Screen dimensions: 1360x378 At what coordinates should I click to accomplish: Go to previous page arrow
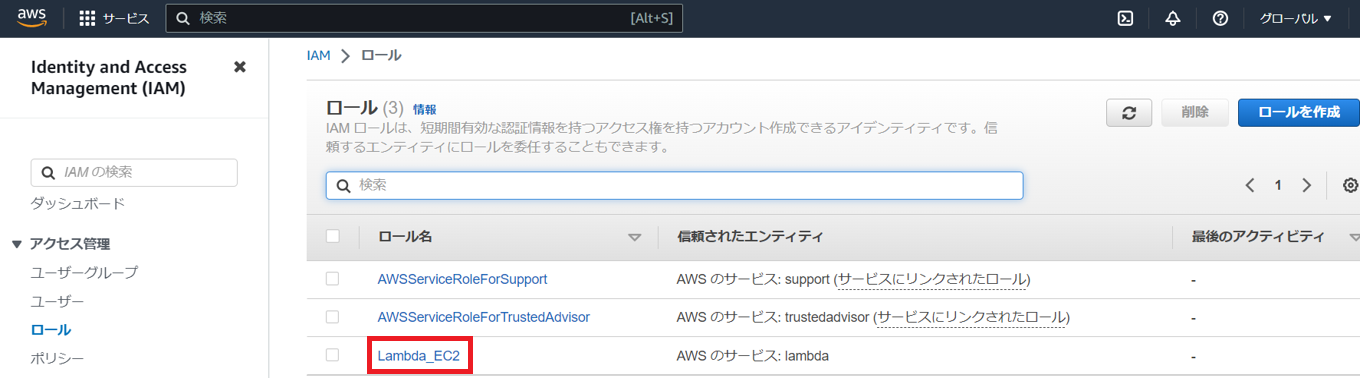pyautogui.click(x=1250, y=185)
